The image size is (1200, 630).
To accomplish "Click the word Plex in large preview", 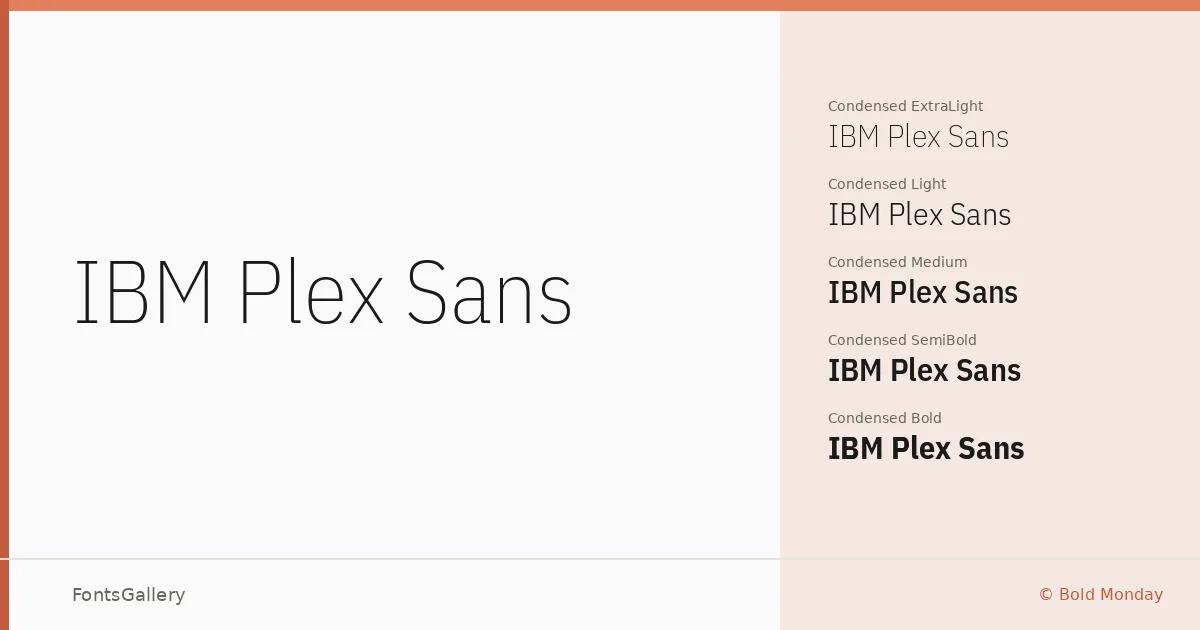I will [x=311, y=293].
